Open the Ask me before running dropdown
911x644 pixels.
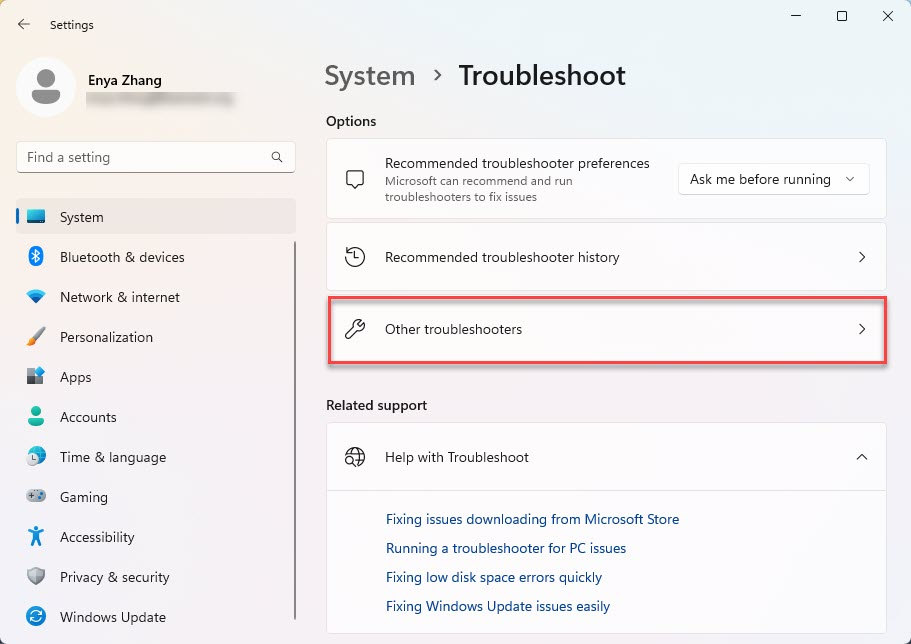click(x=773, y=179)
